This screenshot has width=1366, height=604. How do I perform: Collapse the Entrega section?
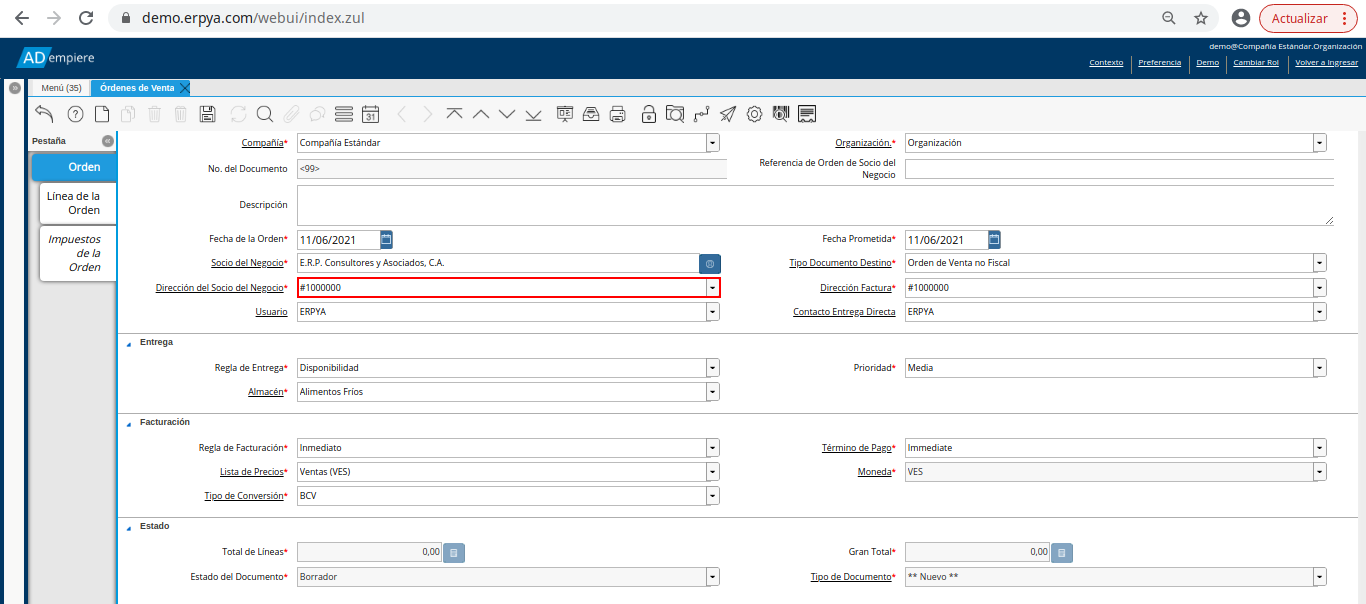(x=128, y=343)
